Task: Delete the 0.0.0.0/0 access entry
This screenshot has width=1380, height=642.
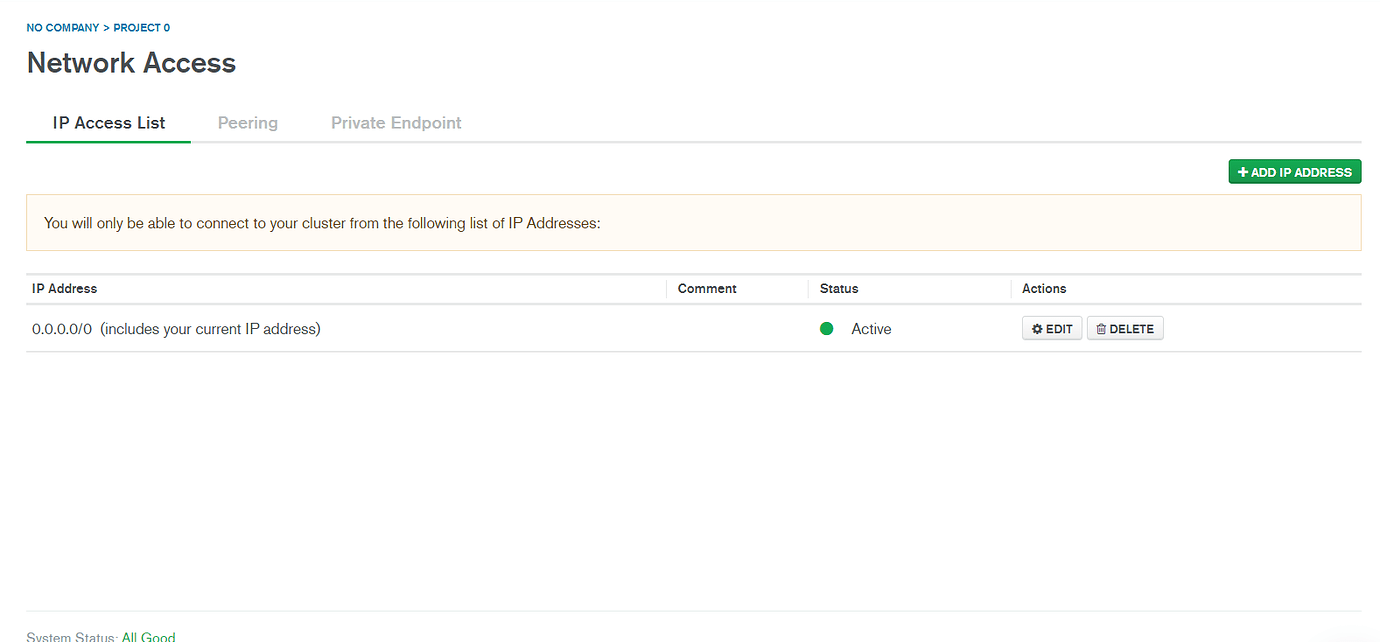Action: (1125, 328)
